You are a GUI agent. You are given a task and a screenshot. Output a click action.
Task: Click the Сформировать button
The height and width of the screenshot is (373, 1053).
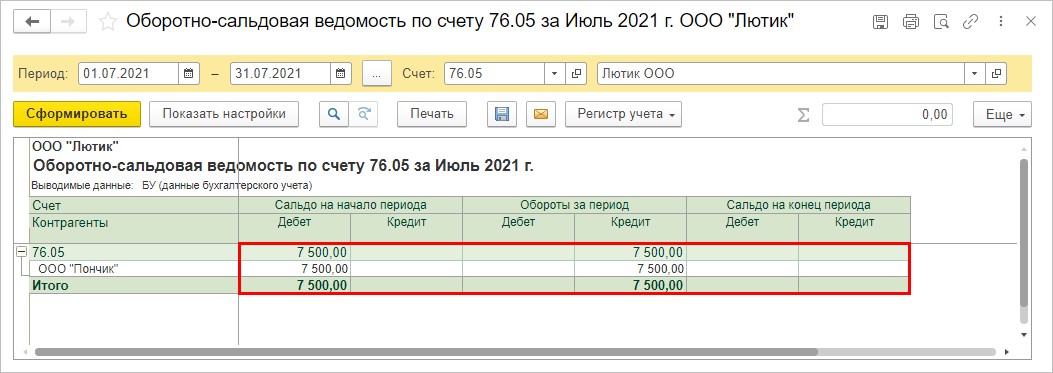[77, 114]
